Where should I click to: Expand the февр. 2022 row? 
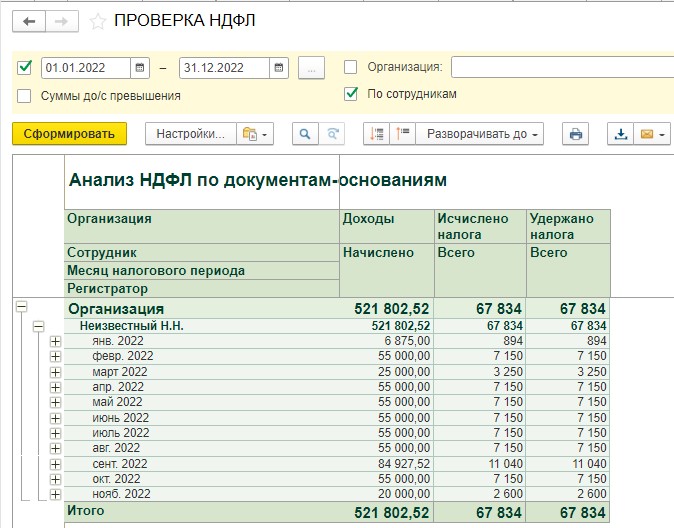pyautogui.click(x=55, y=356)
